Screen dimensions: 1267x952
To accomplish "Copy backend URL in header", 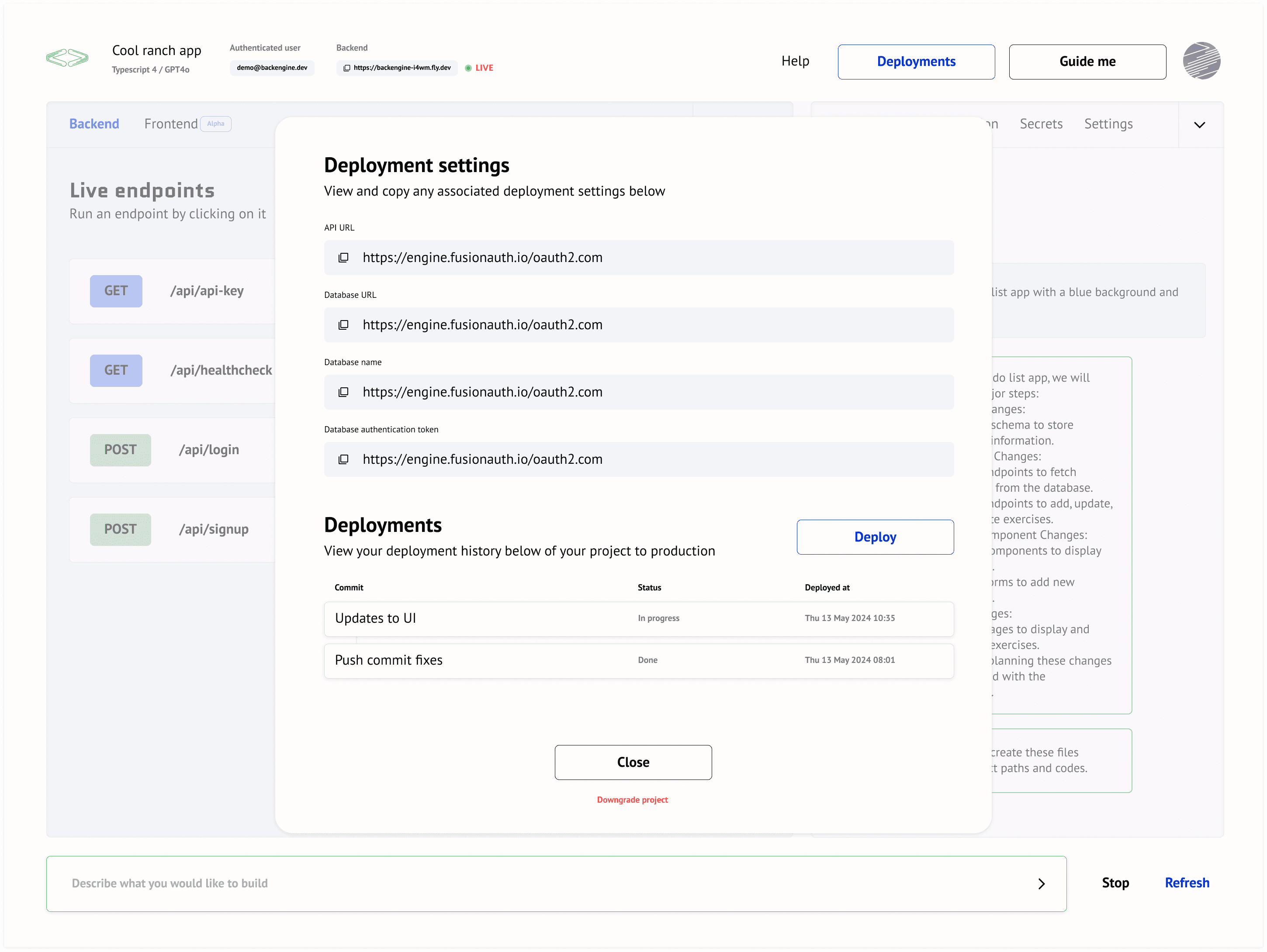I will click(x=346, y=68).
